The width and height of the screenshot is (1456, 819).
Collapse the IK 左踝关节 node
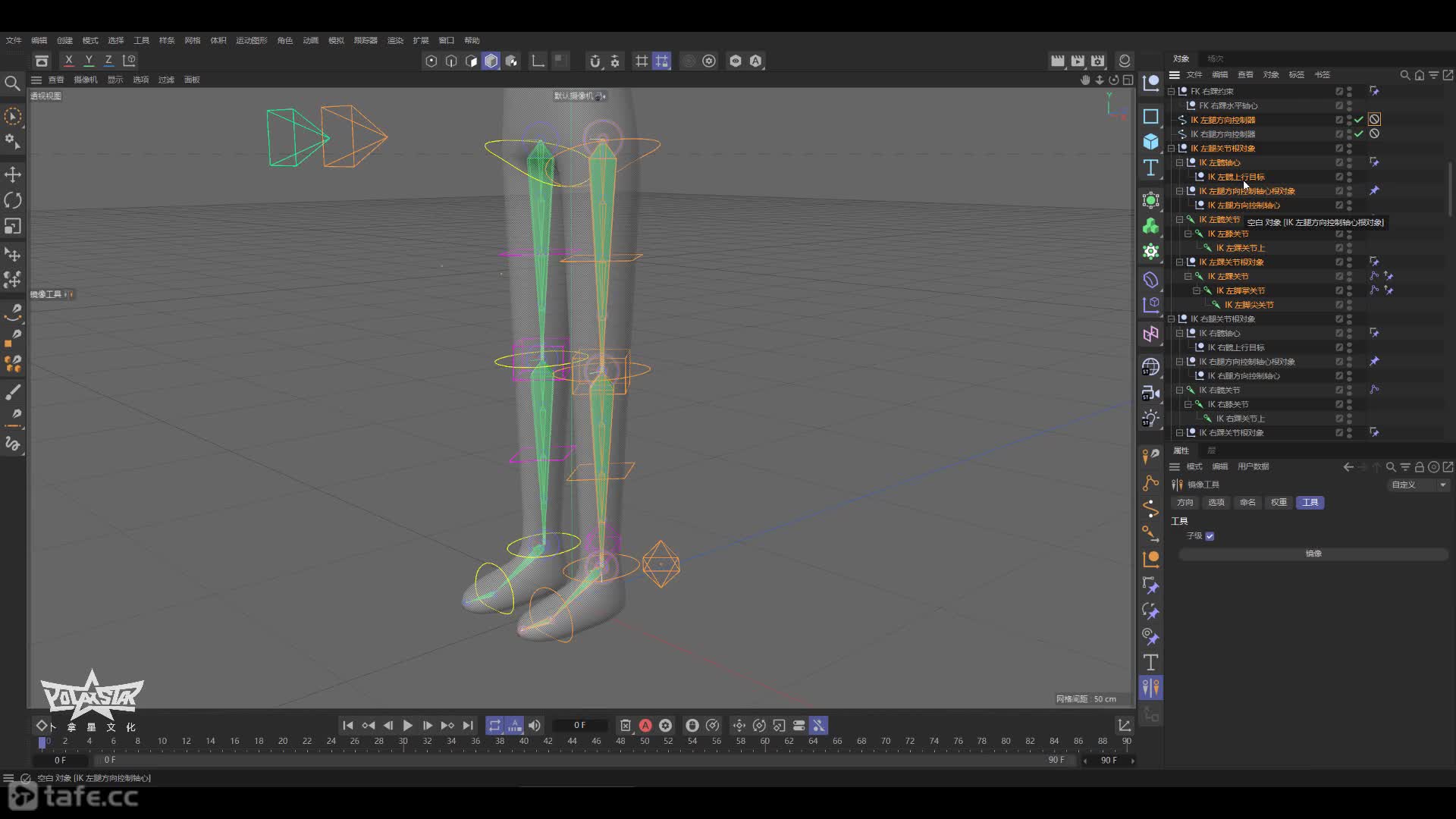point(1188,276)
